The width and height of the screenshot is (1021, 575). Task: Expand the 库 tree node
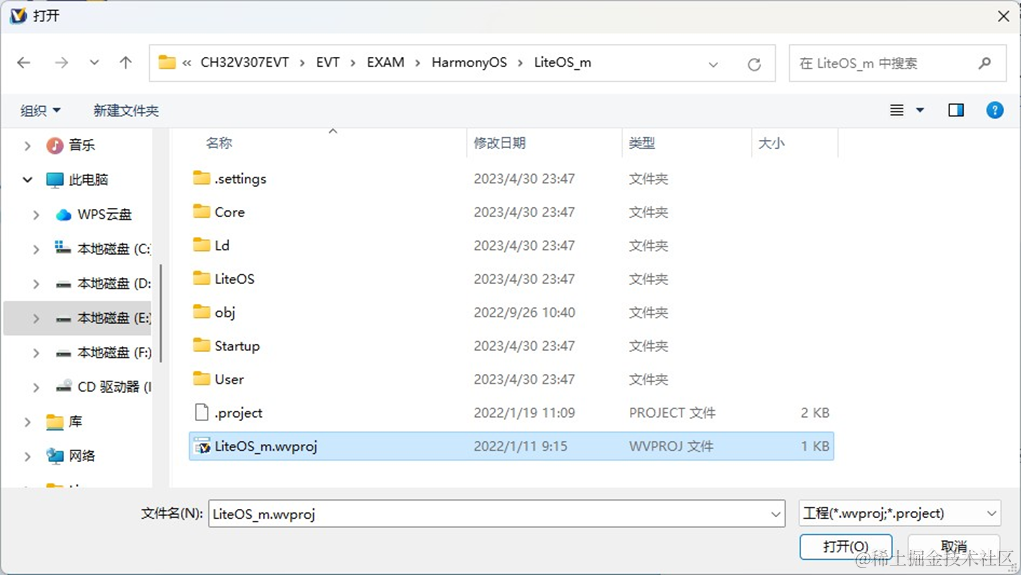(27, 422)
